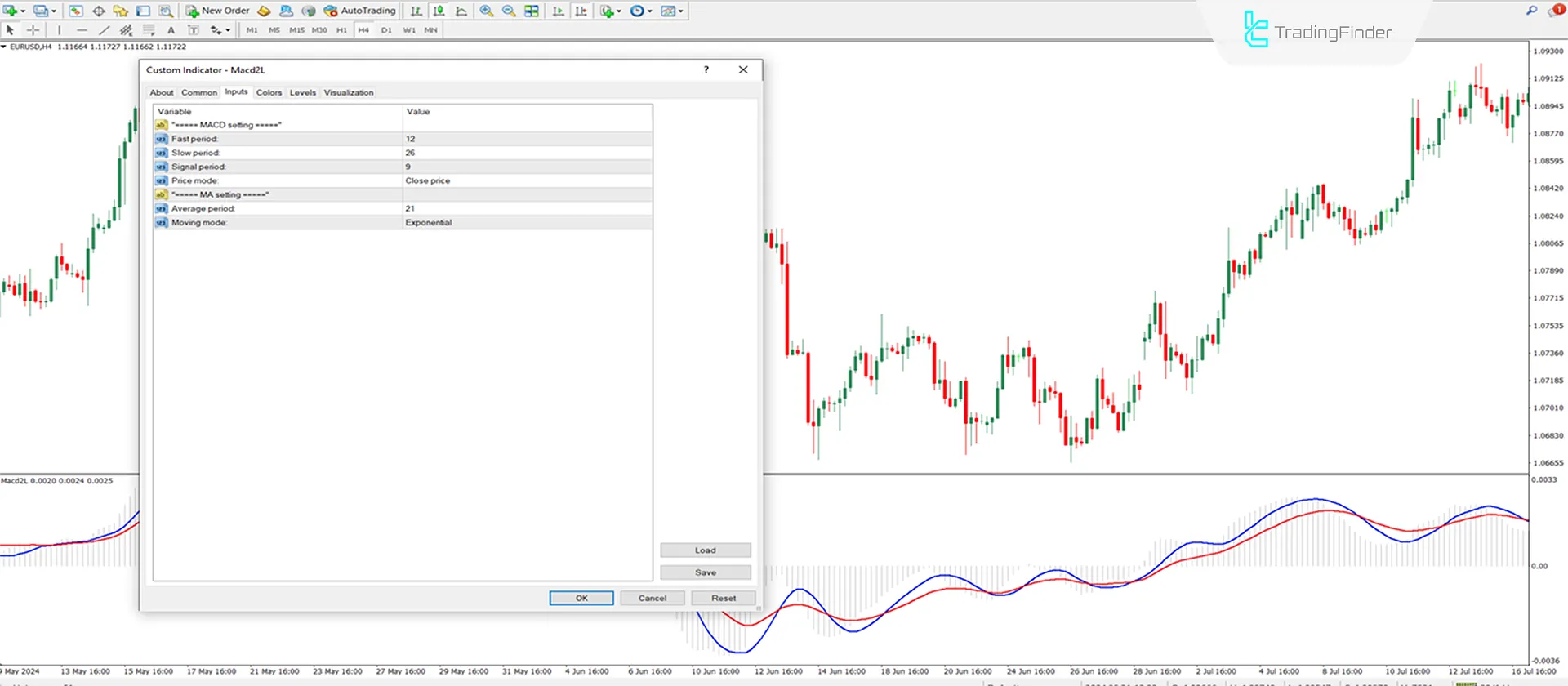Open the Levels tab
Viewport: 1568px width, 686px height.
(302, 92)
